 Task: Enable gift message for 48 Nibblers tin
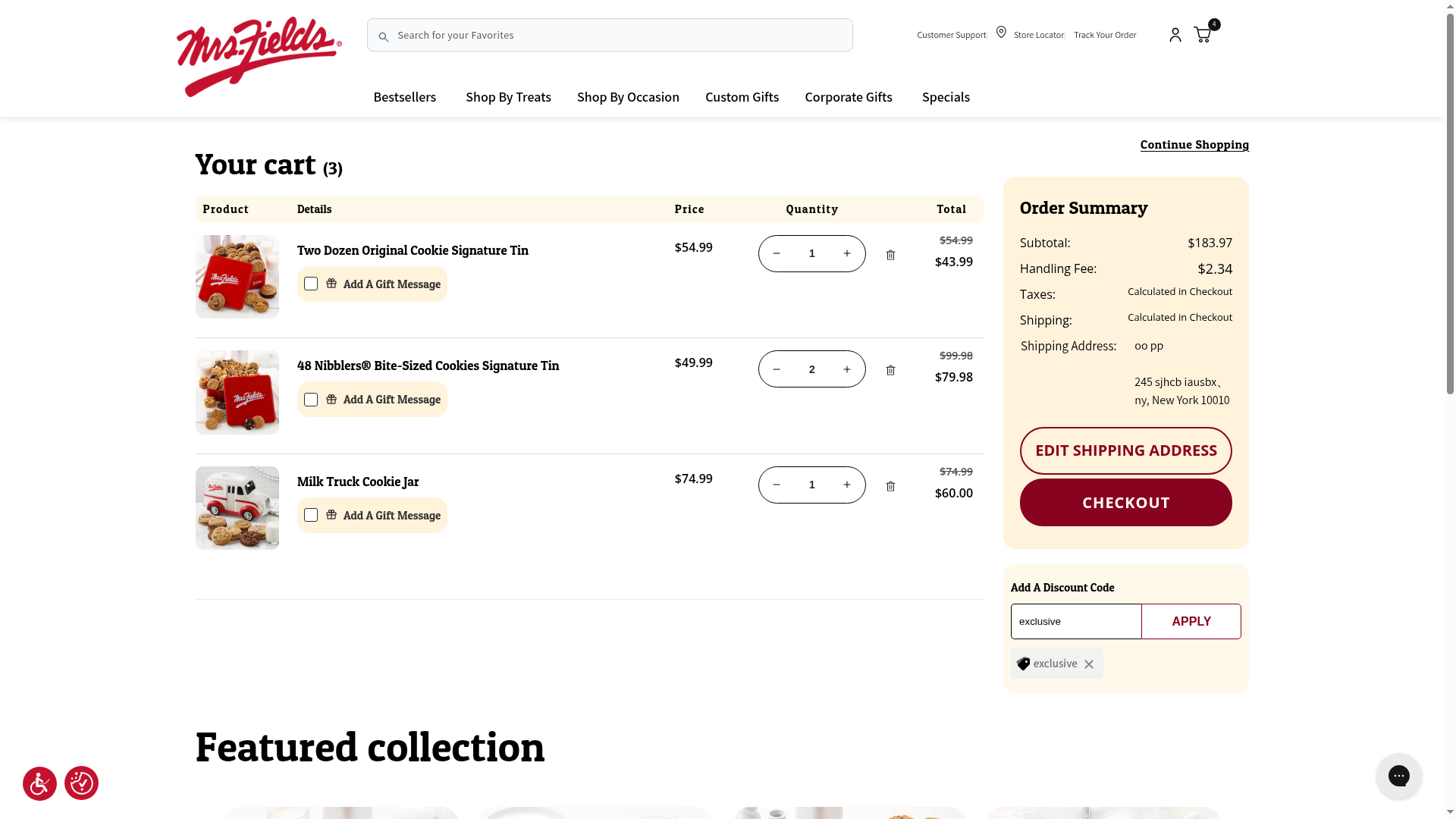pos(311,400)
